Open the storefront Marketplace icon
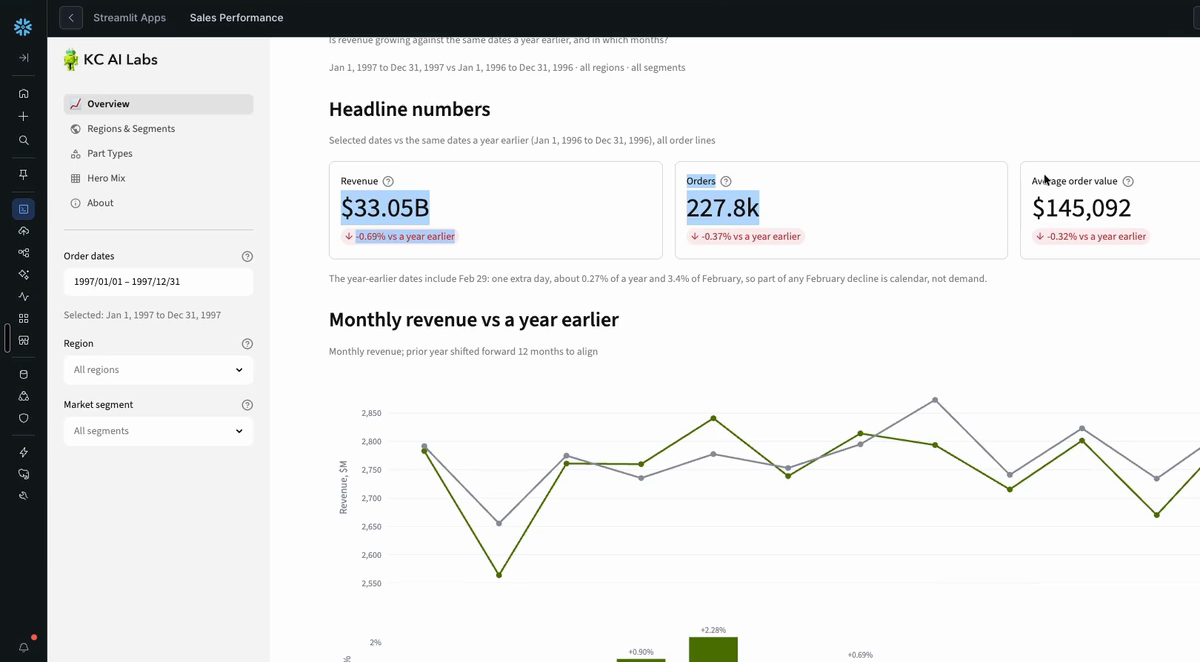The height and width of the screenshot is (662, 1200). click(x=23, y=340)
